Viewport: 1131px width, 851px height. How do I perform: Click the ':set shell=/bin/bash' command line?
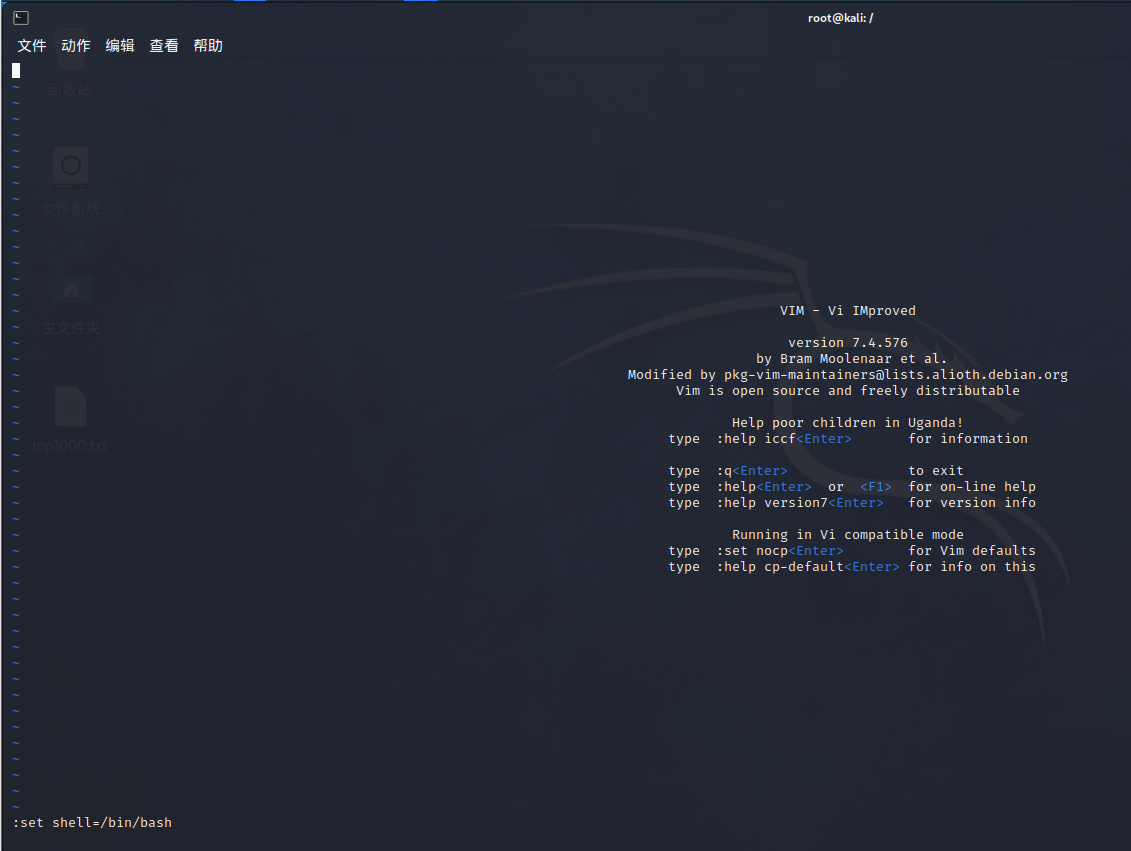92,822
